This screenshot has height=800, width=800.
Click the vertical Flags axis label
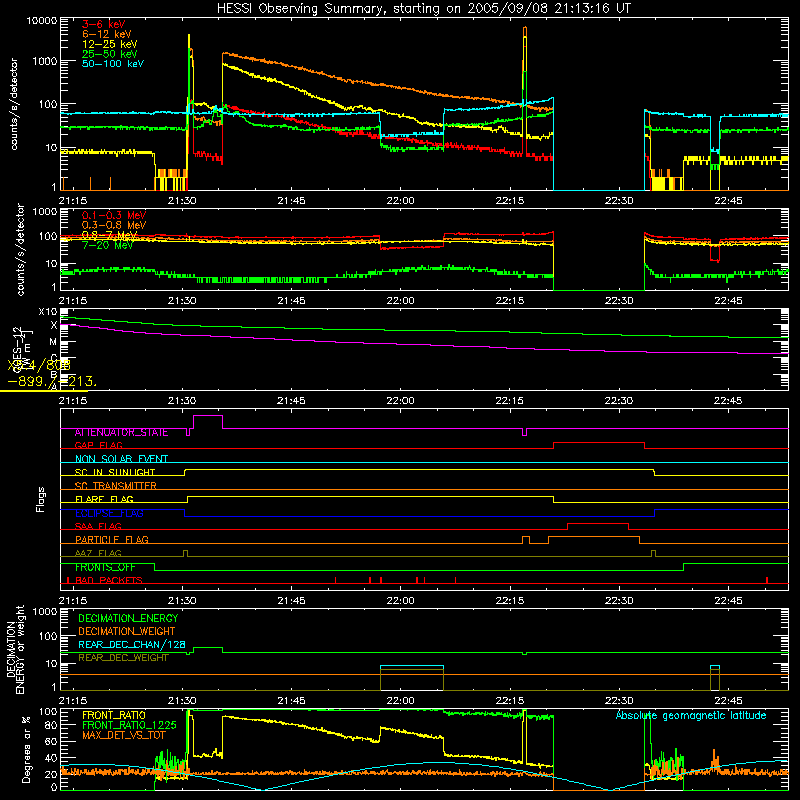pos(41,499)
